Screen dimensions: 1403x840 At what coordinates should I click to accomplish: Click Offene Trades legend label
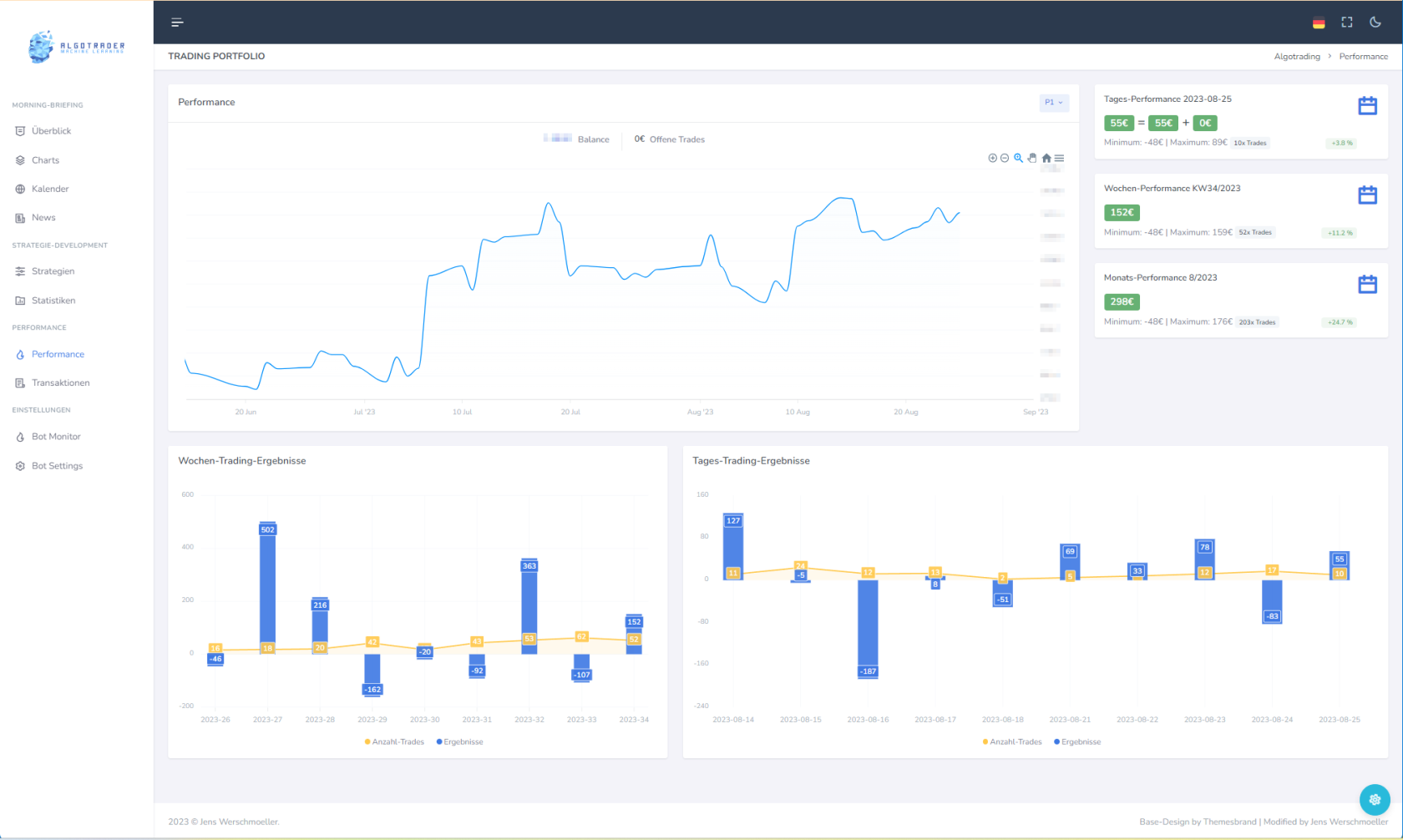(677, 139)
